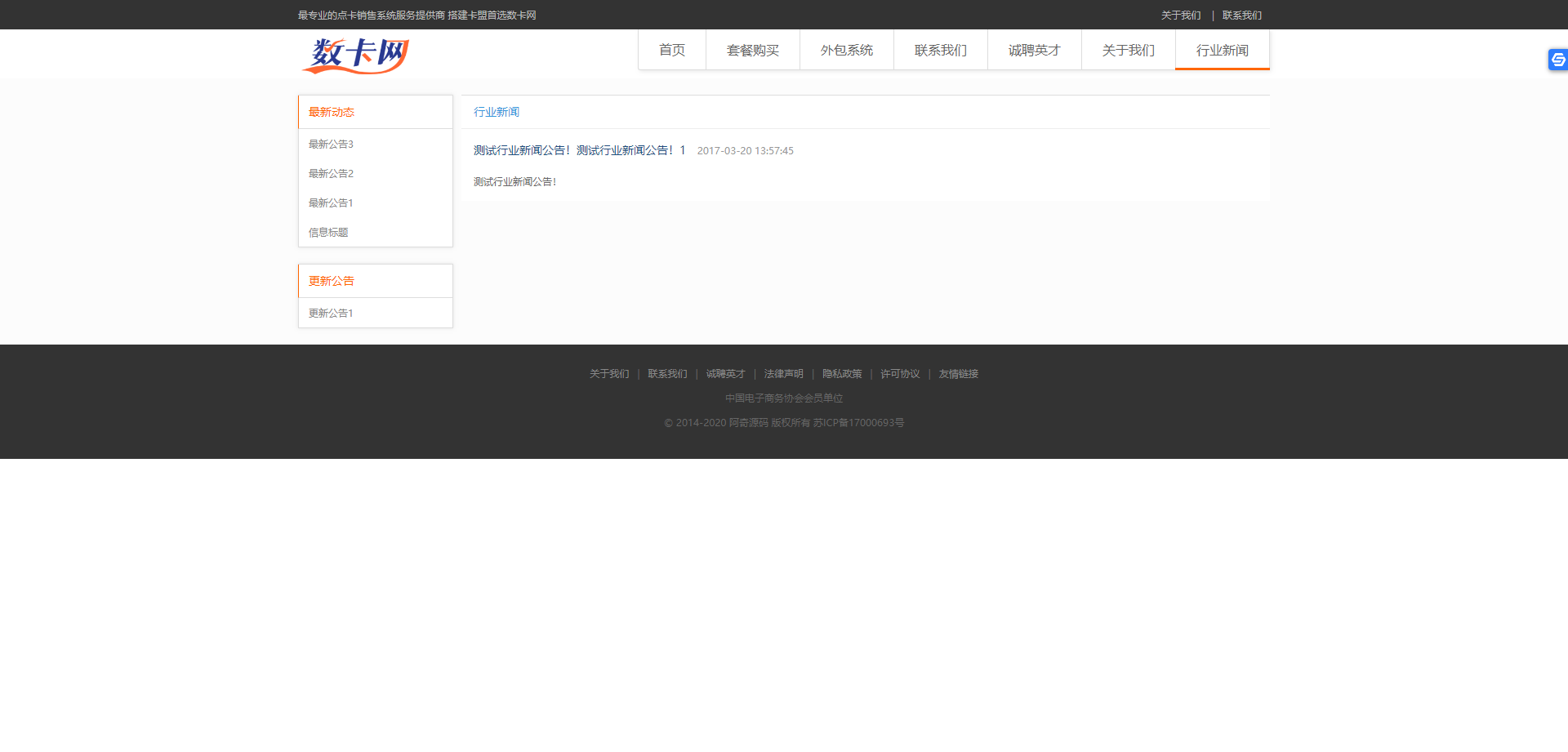
Task: Open sidebar item 信息标题
Action: click(x=328, y=233)
